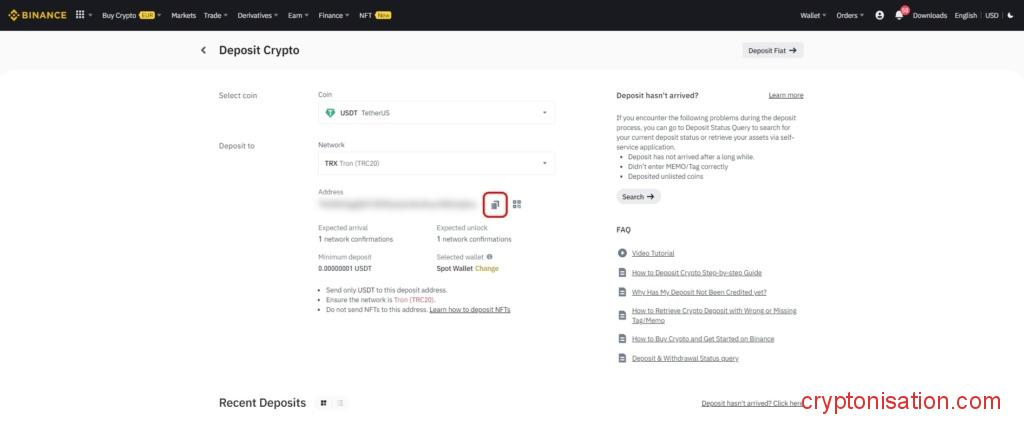Switch Recent Deposits to list view
The height and width of the screenshot is (423, 1024).
pyautogui.click(x=340, y=402)
